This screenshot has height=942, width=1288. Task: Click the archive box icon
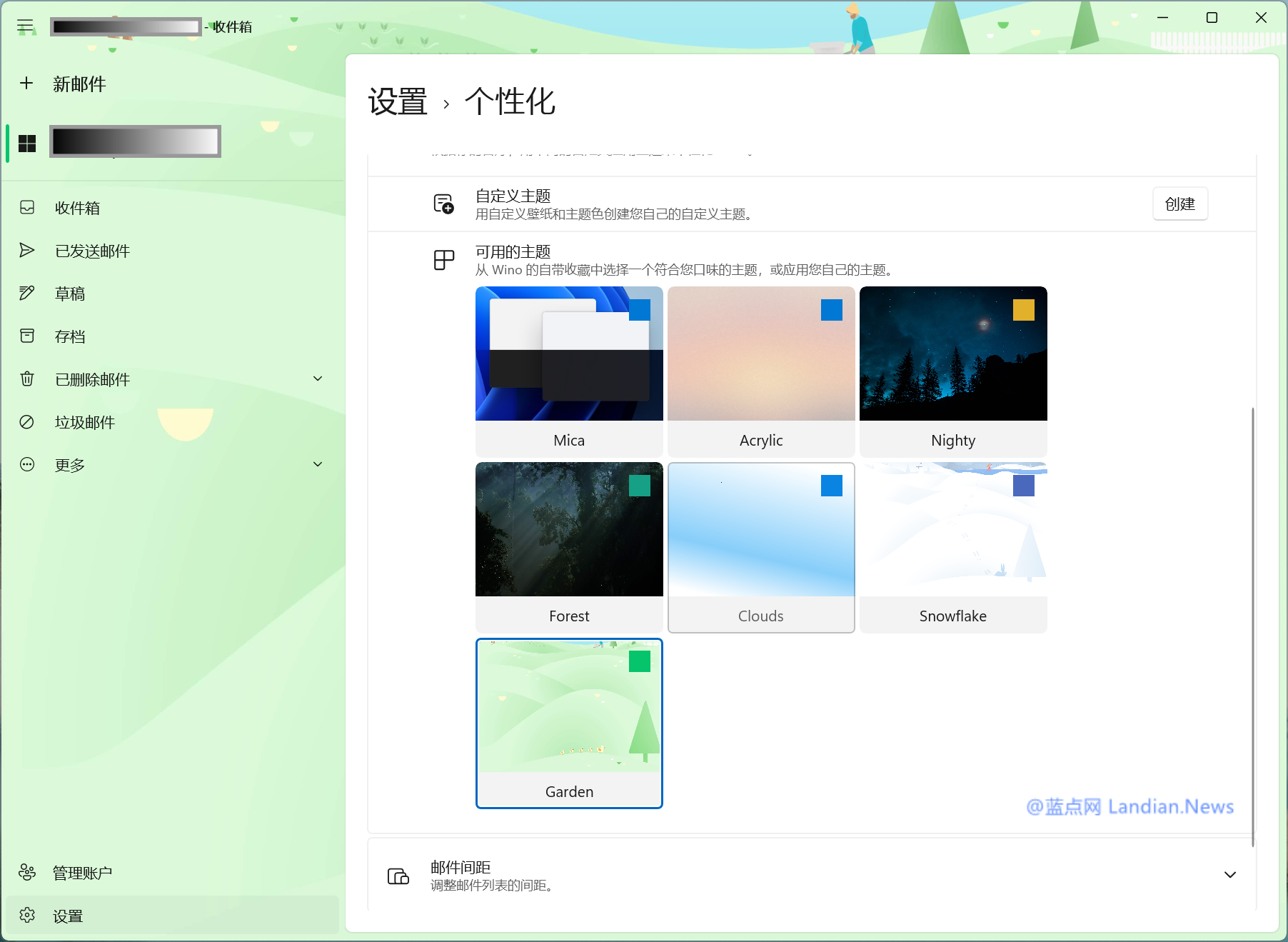[27, 336]
